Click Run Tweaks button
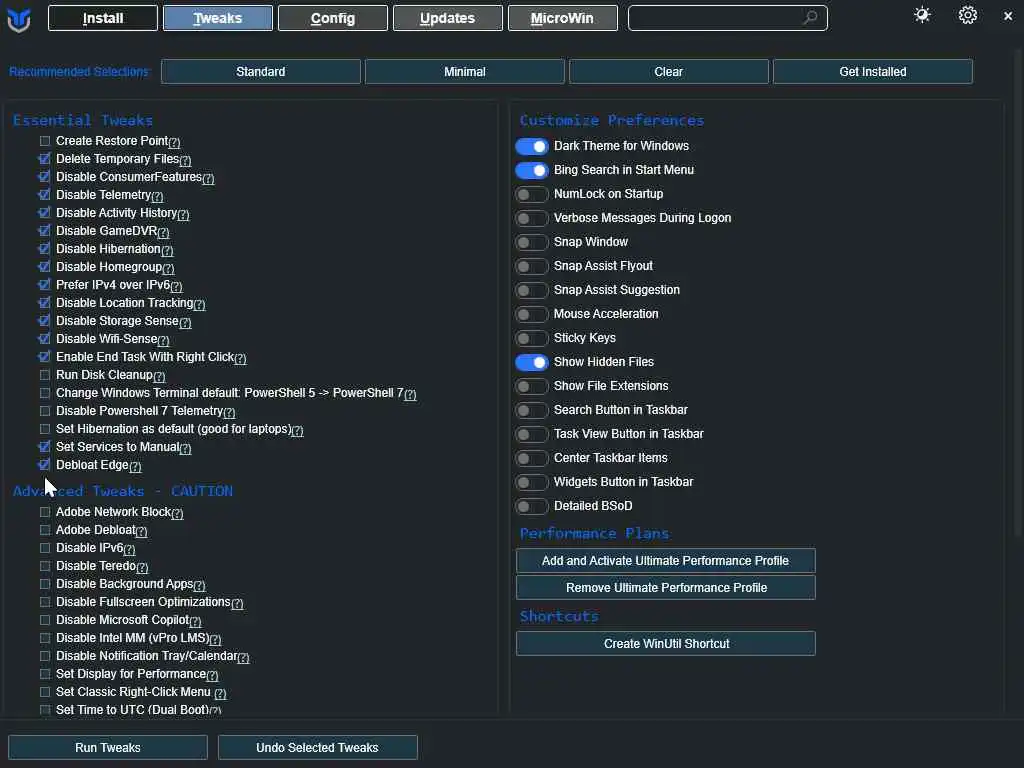 coord(108,747)
